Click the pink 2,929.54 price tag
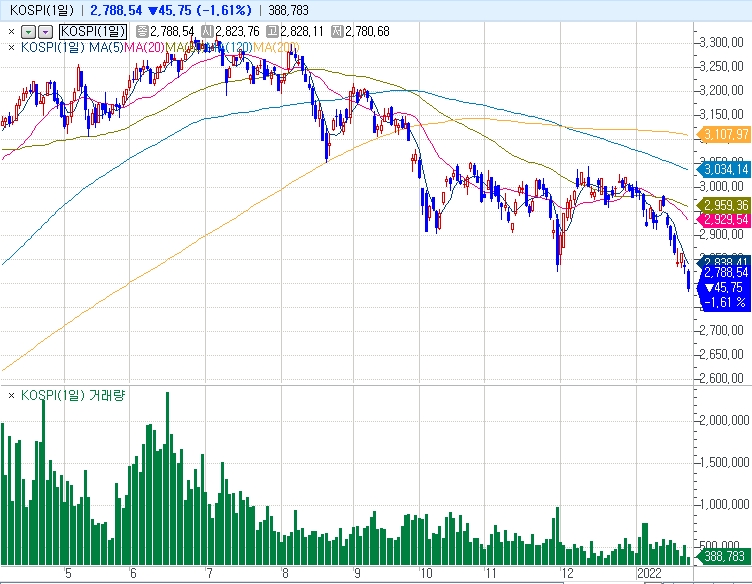 click(724, 220)
